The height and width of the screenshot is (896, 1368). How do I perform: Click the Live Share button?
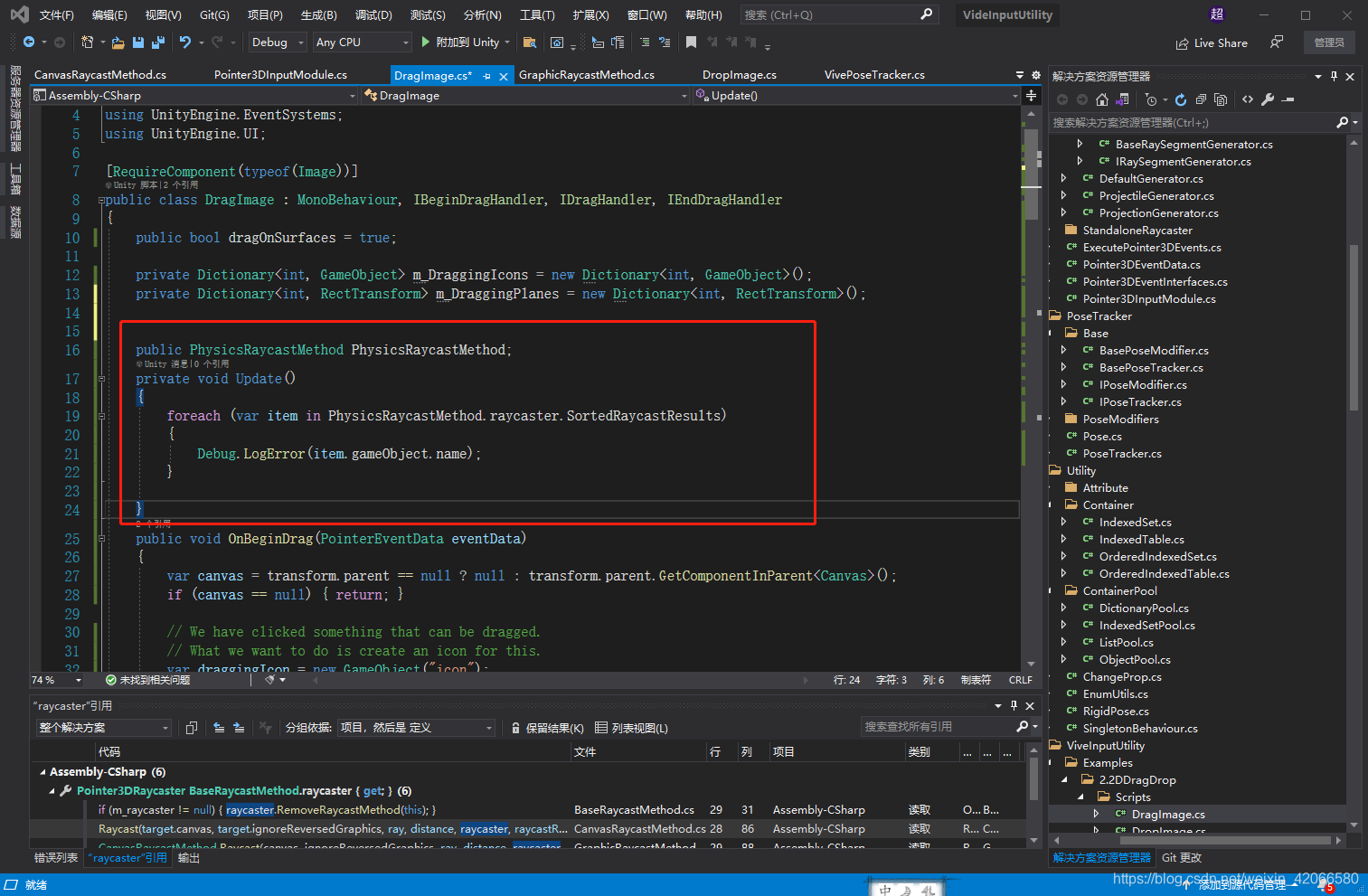pyautogui.click(x=1212, y=42)
